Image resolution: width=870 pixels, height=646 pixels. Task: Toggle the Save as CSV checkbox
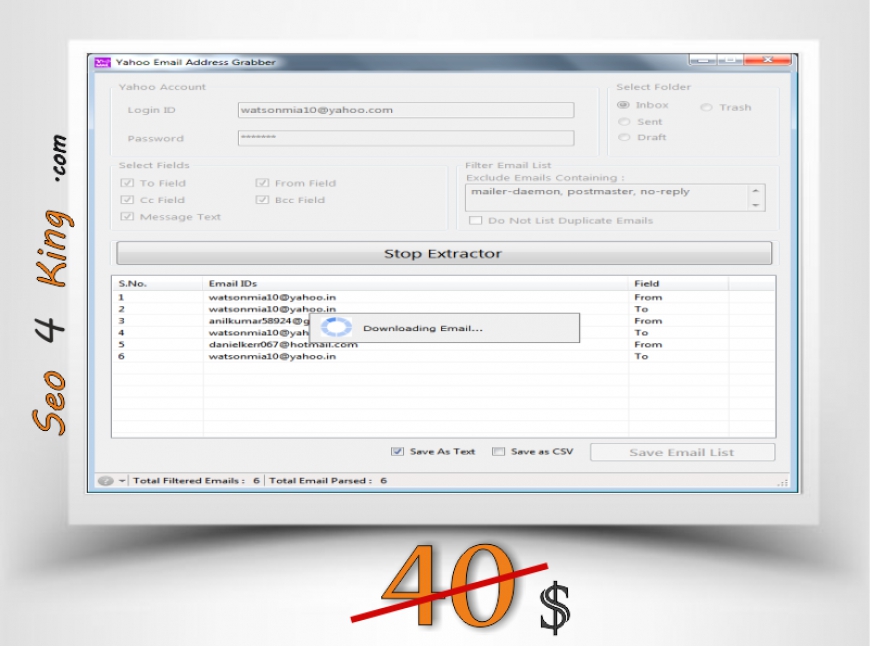498,451
